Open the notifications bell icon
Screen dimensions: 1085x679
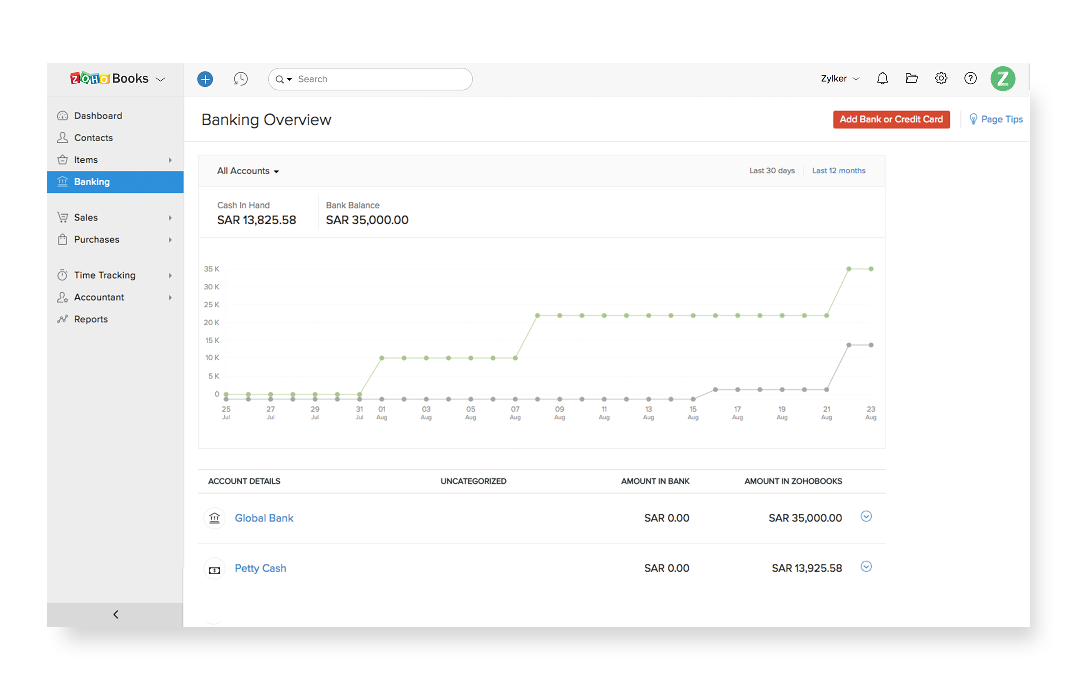click(x=882, y=79)
